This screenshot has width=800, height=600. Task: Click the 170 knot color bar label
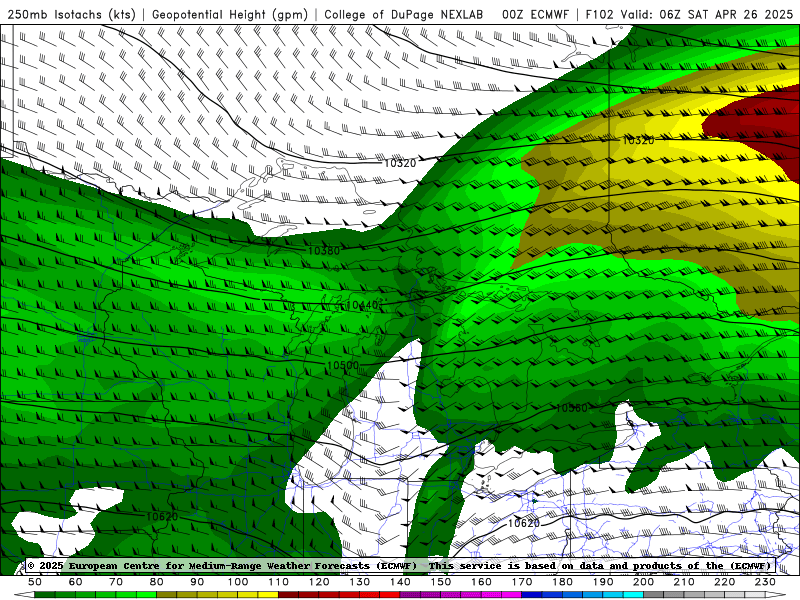(522, 582)
